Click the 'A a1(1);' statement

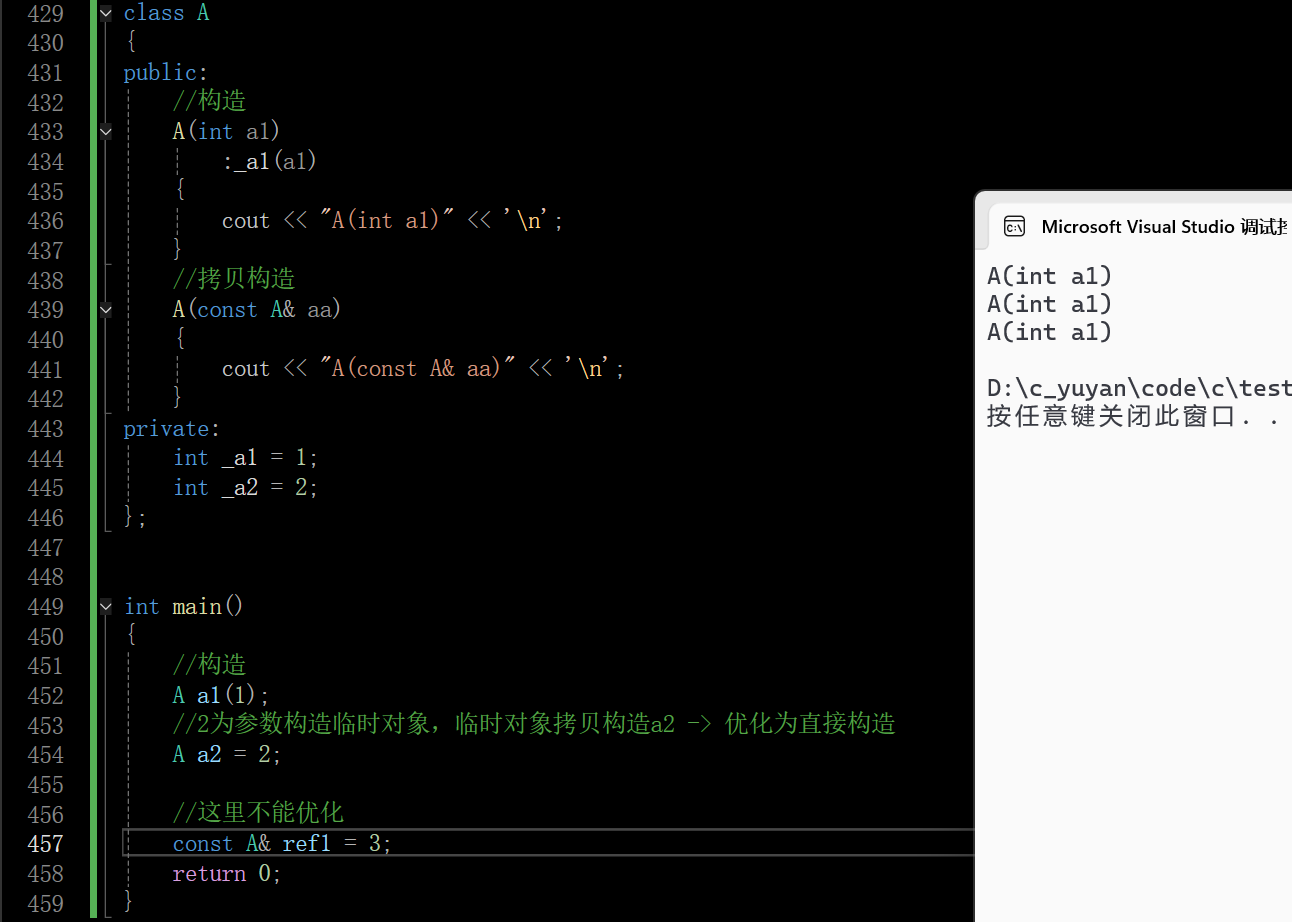click(x=221, y=696)
